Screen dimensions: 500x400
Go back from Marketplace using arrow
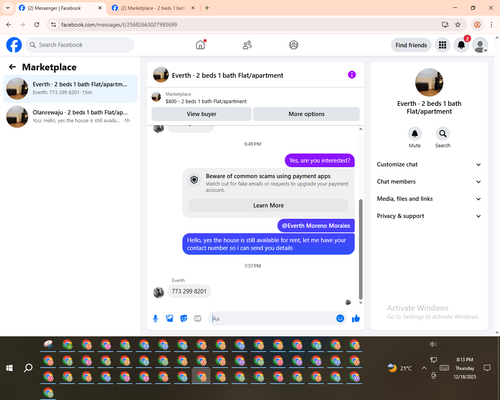[x=12, y=67]
